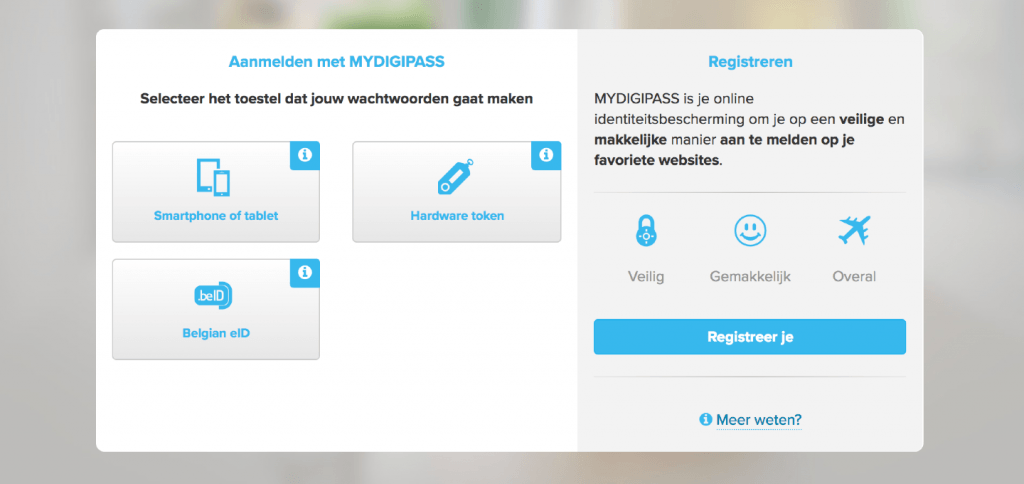Click the Gemakkelijk smiley face icon
Viewport: 1024px width, 484px height.
click(x=749, y=231)
